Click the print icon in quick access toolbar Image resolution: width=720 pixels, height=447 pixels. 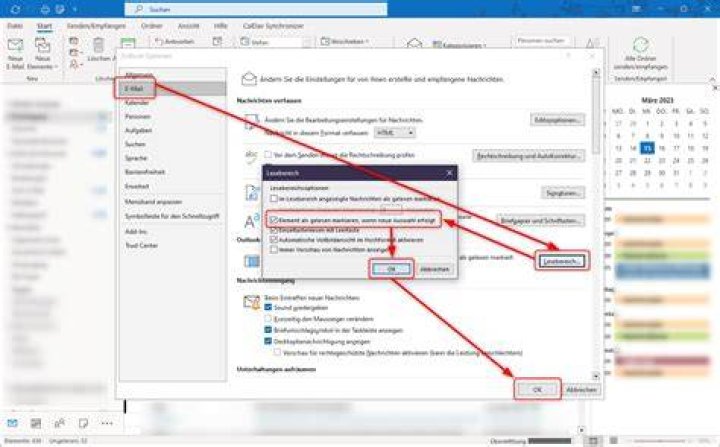45,9
